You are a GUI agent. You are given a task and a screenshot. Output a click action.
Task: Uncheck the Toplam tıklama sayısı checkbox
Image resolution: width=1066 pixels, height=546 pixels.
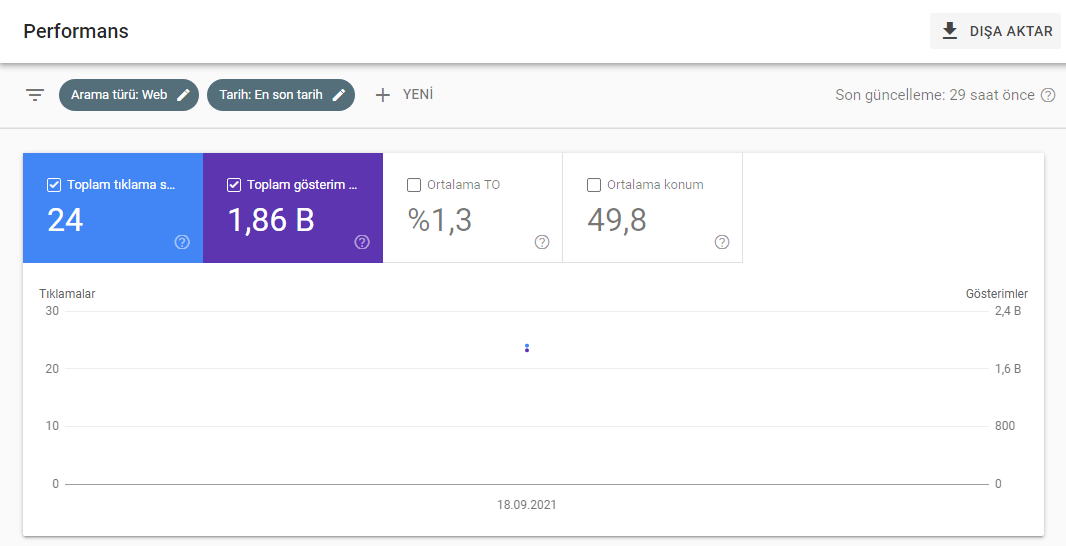(x=54, y=185)
